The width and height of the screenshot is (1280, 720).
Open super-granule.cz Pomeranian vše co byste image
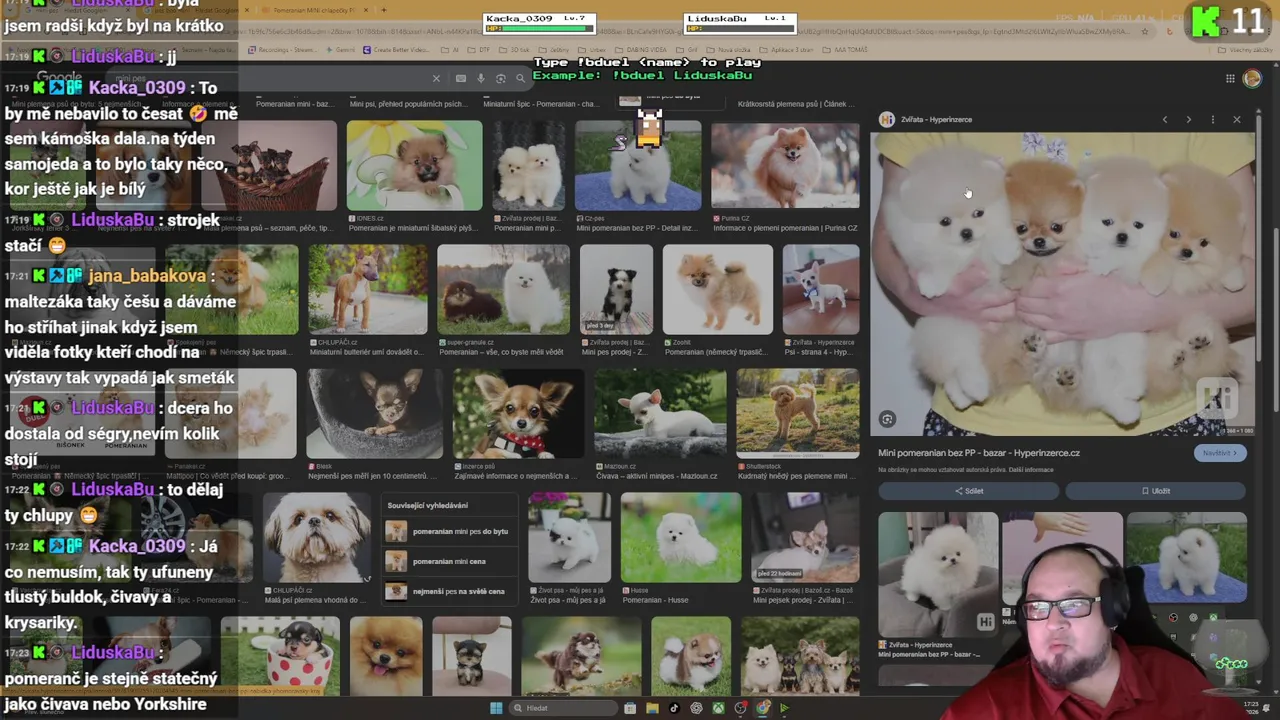tap(503, 289)
